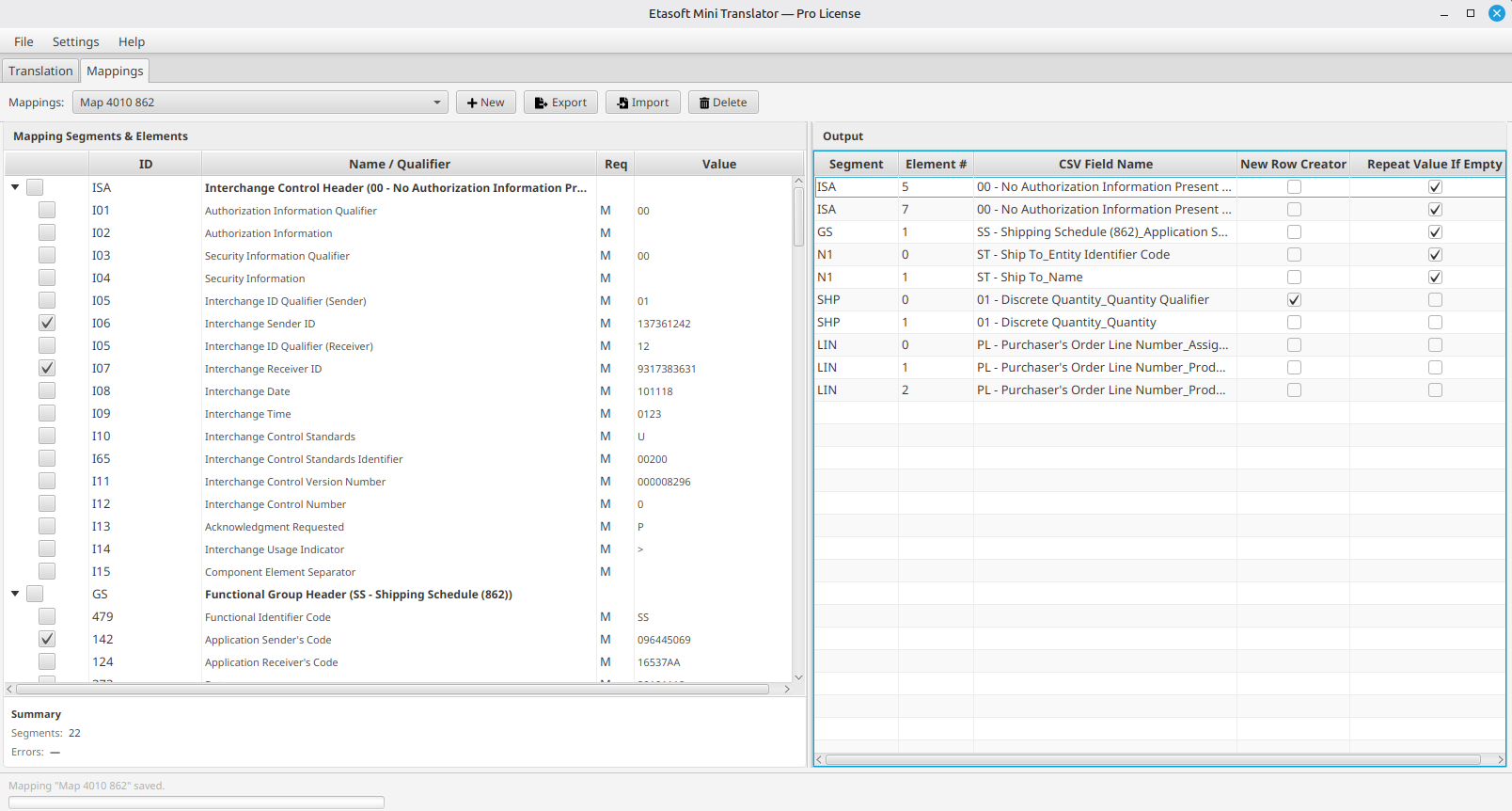Click the segments vertical scrollbar thumb
Viewport: 1512px width, 811px height.
pos(798,218)
